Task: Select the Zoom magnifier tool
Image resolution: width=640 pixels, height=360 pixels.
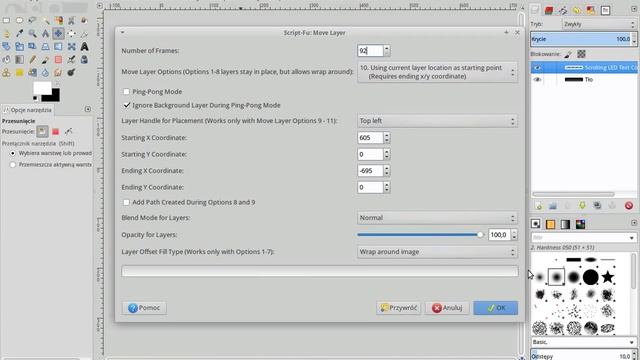Action: pyautogui.click(x=33, y=33)
